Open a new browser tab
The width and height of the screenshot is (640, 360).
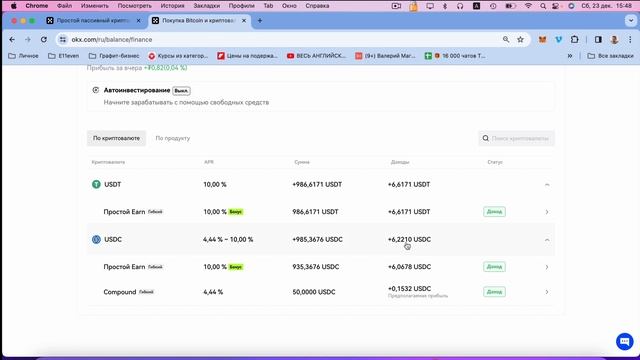260,20
